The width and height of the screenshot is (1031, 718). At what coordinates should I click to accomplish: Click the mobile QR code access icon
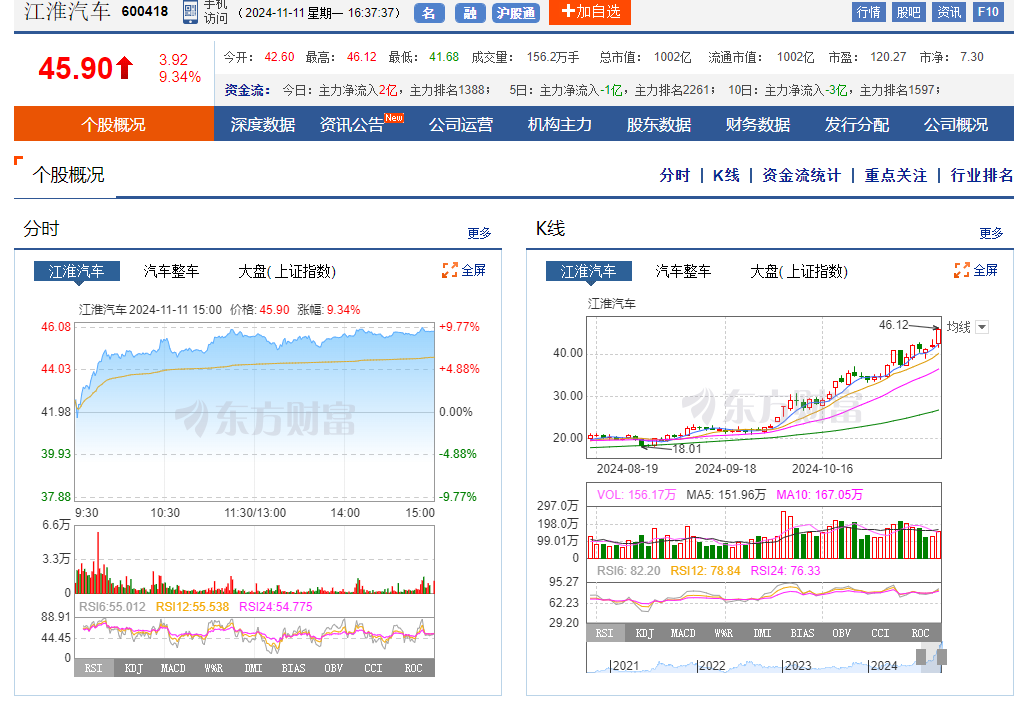pyautogui.click(x=190, y=12)
